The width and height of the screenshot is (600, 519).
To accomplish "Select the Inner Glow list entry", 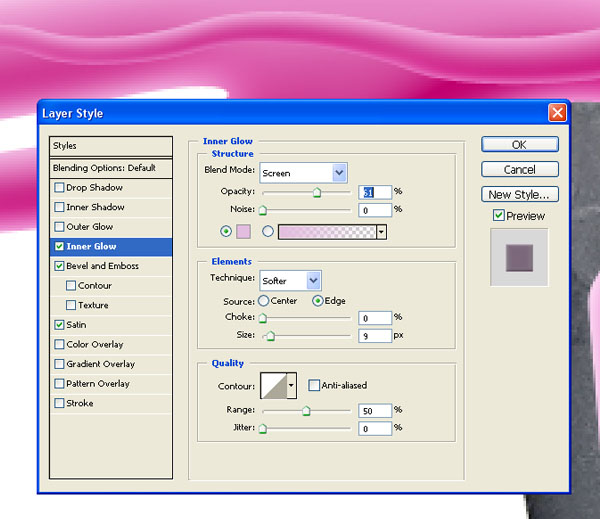I will [x=111, y=246].
